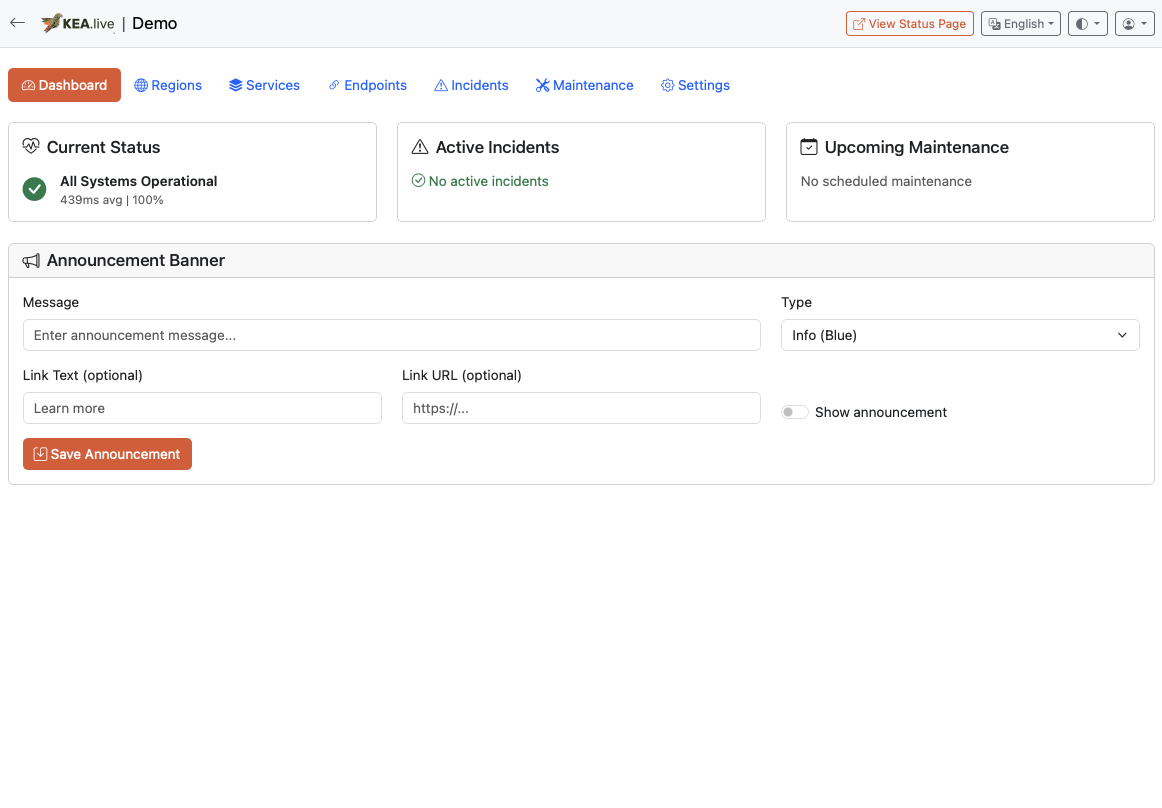Viewport: 1162px width, 808px height.
Task: Open the user account dropdown
Action: pyautogui.click(x=1135, y=24)
